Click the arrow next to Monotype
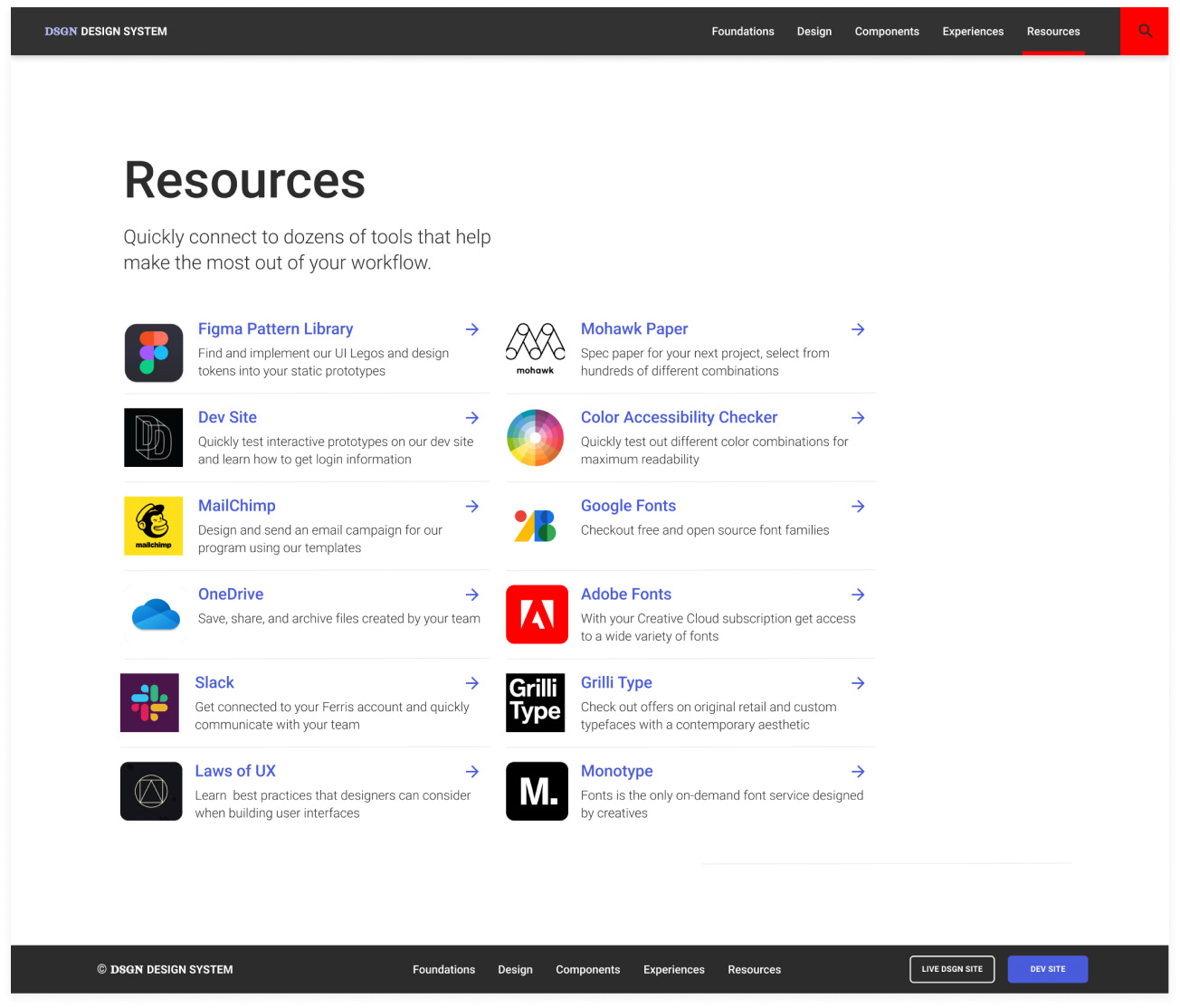Screen dimensions: 1180x1008 tap(859, 772)
